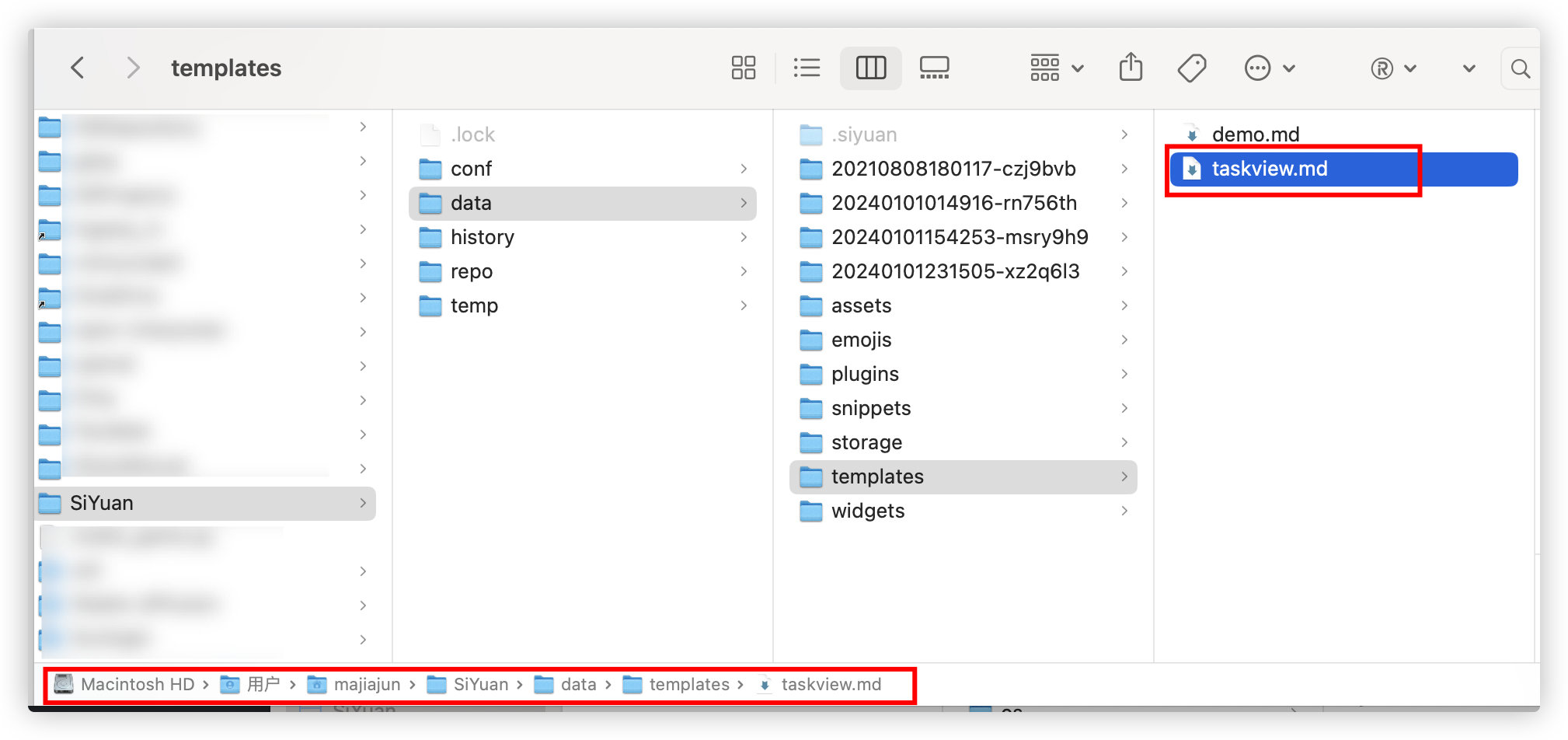Open folder 20240101231505-xz2q6l3
Image resolution: width=1568 pixels, height=740 pixels.
click(x=963, y=272)
